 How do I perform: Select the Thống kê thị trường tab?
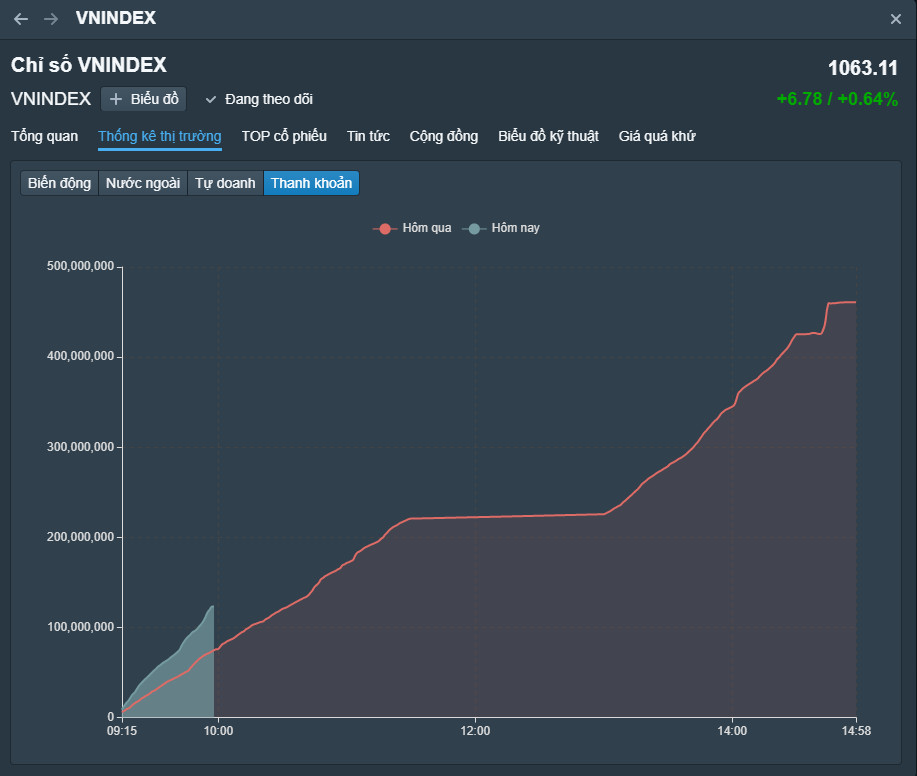tap(160, 137)
